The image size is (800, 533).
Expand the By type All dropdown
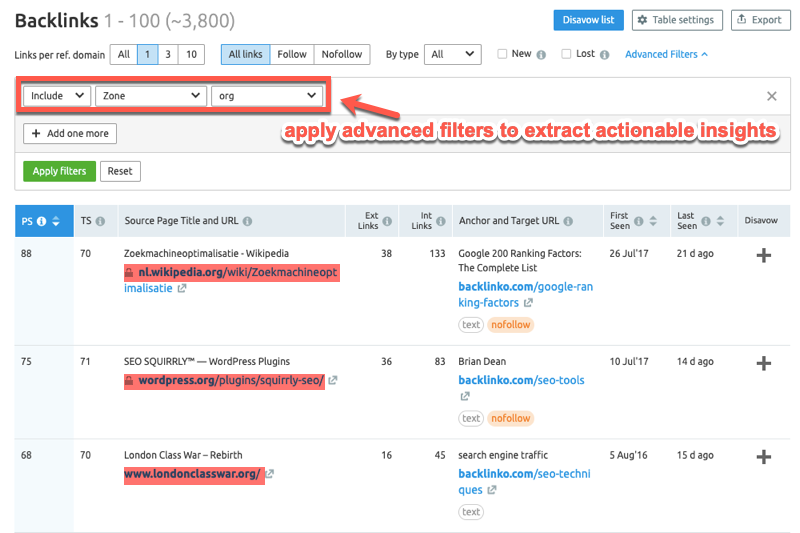click(452, 54)
